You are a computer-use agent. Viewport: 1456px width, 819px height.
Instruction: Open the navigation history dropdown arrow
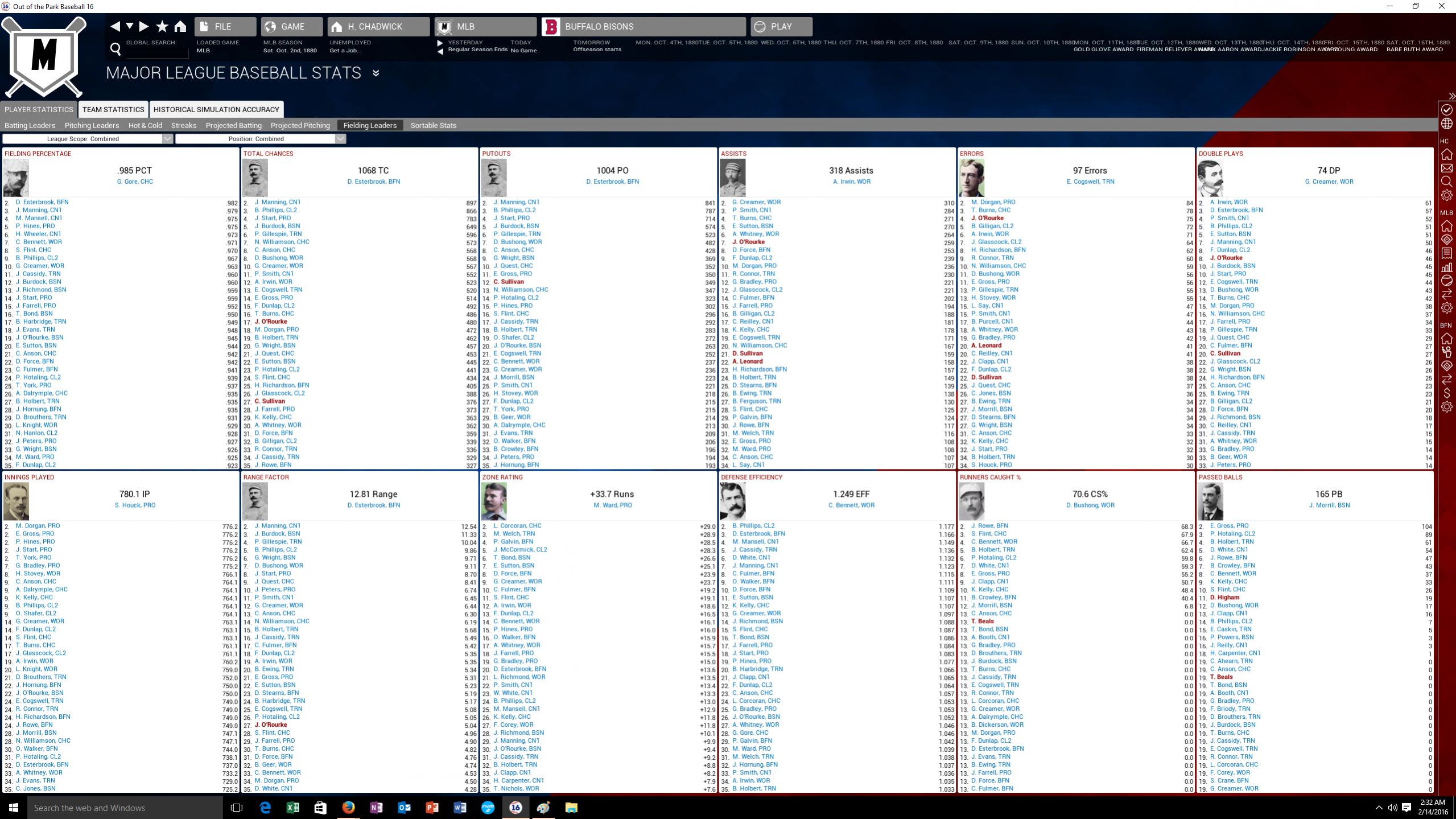(x=130, y=26)
